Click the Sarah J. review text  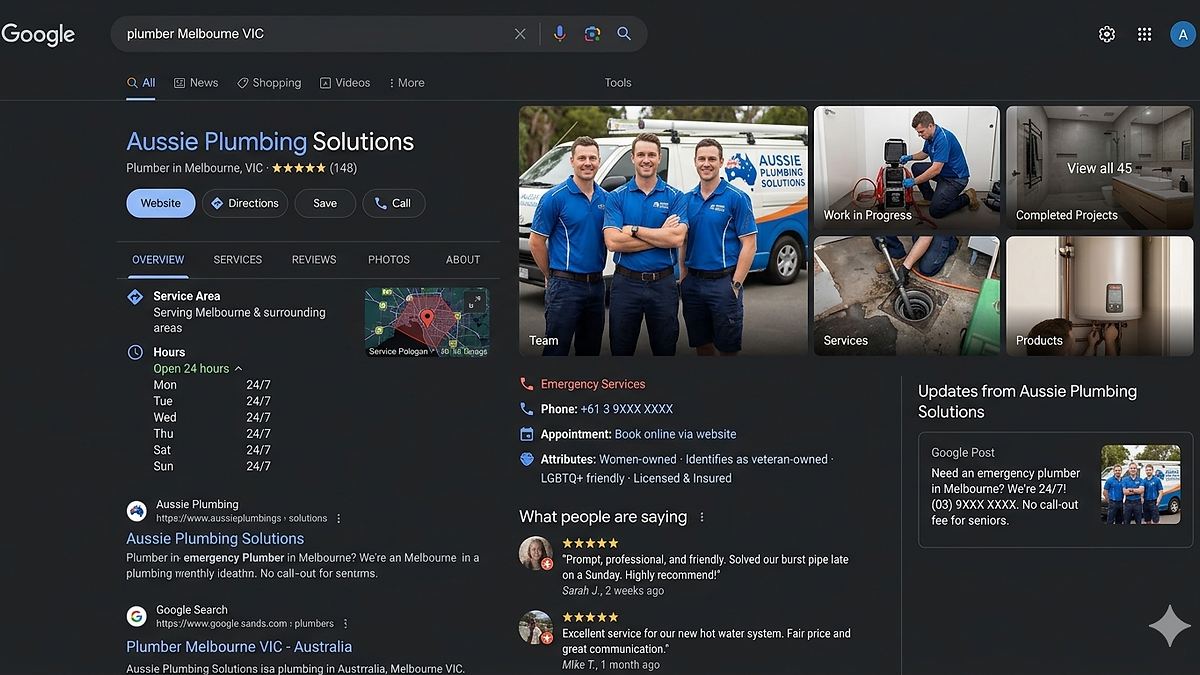(x=705, y=568)
